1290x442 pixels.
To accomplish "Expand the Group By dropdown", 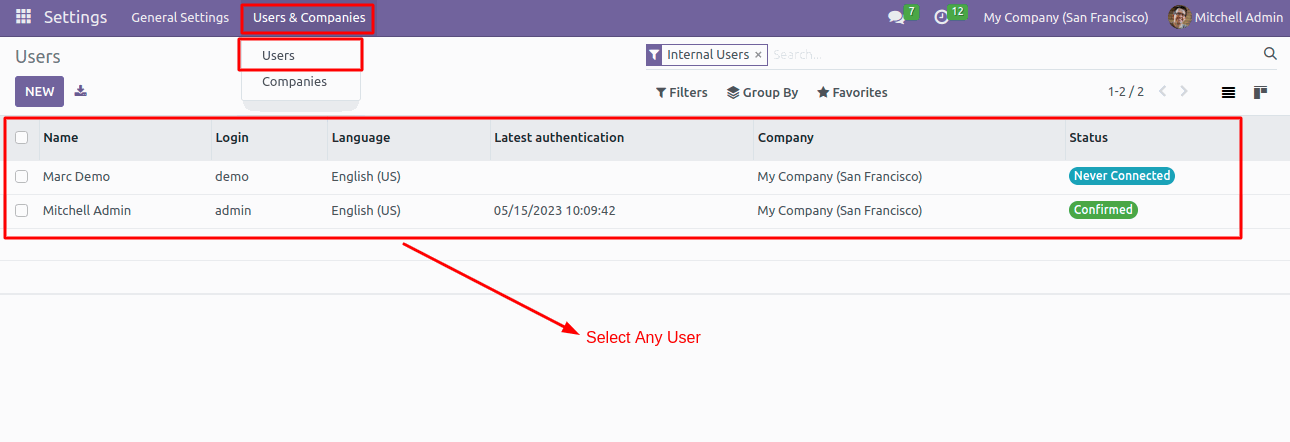I will [x=762, y=92].
